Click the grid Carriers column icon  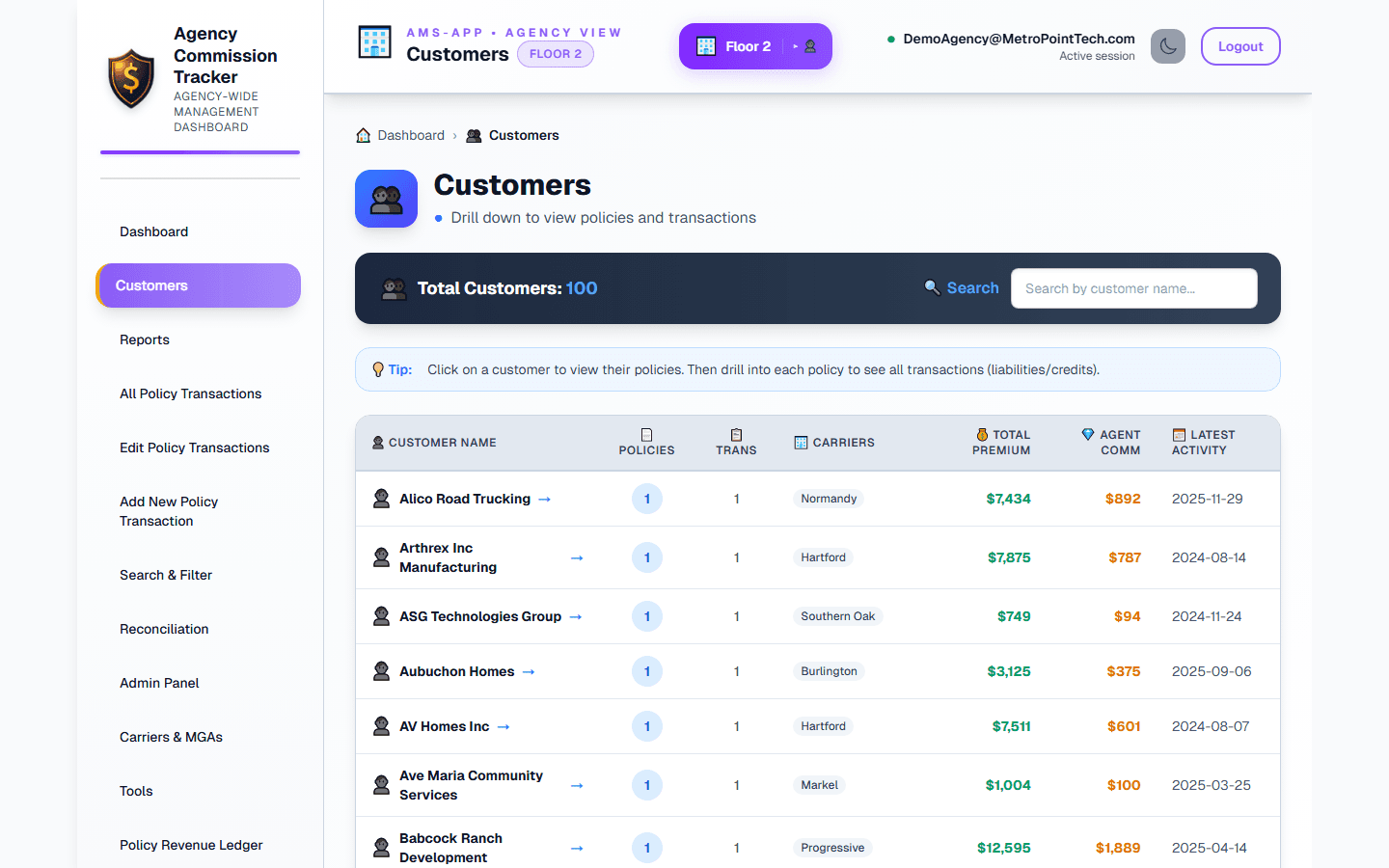point(802,443)
